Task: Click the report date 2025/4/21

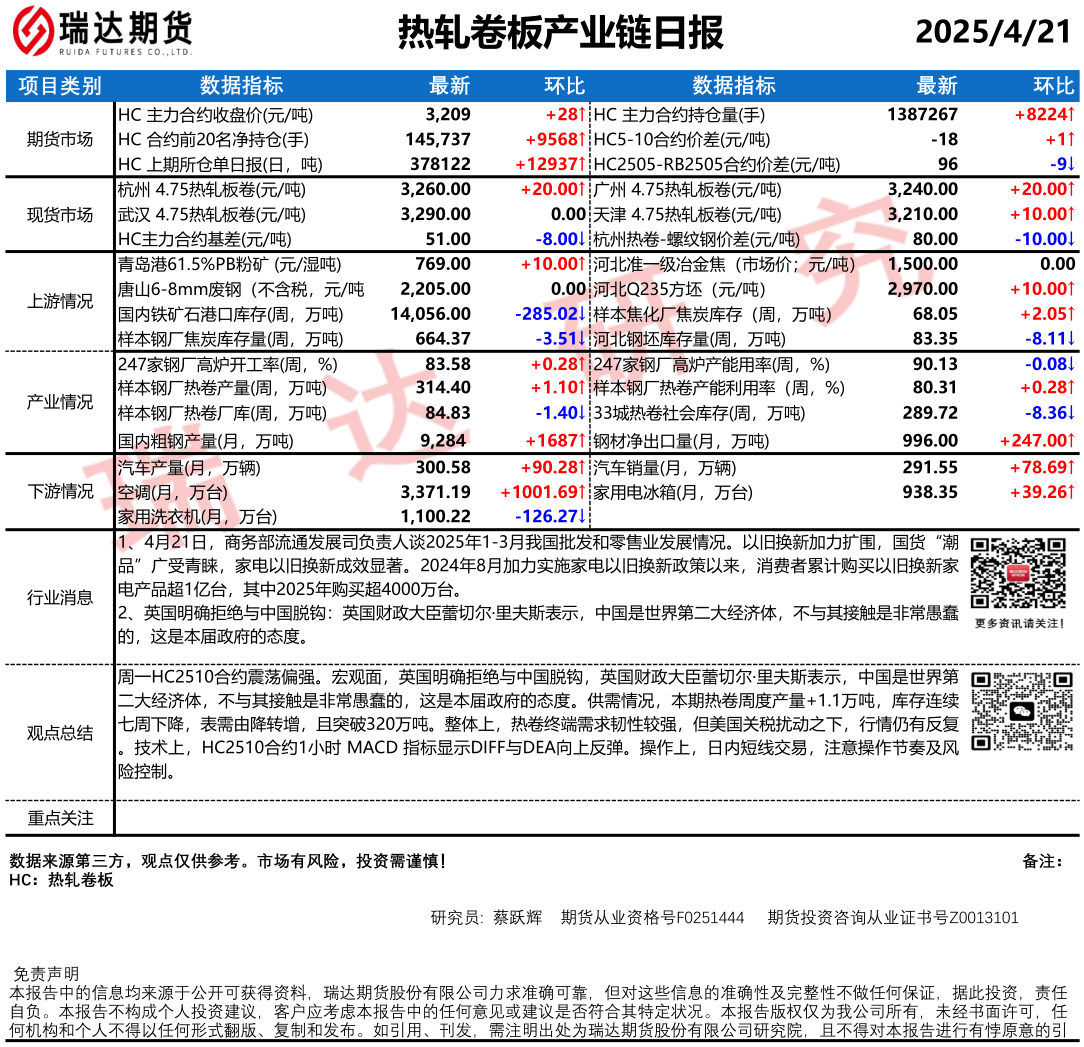Action: click(992, 32)
